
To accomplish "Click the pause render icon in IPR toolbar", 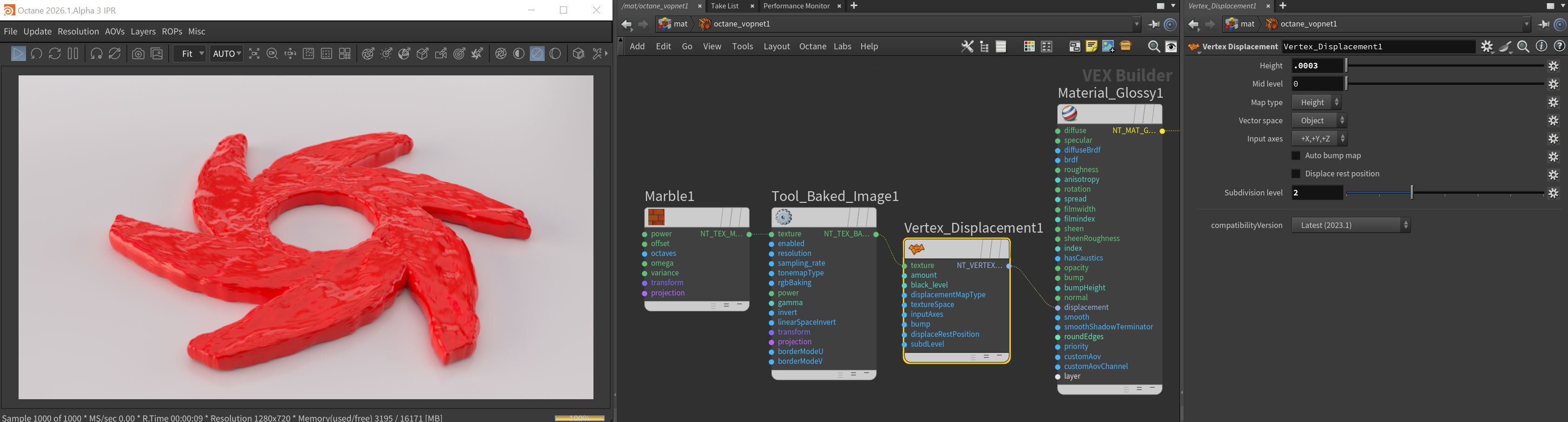I will point(73,54).
